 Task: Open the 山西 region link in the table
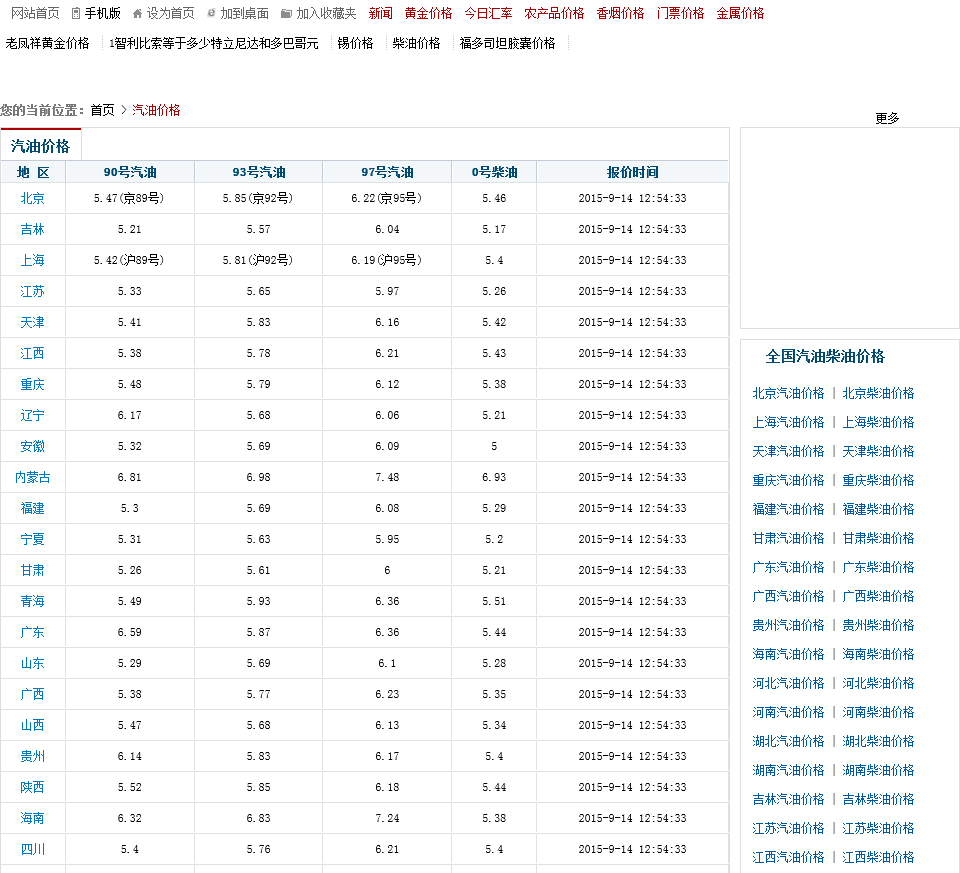[x=32, y=725]
